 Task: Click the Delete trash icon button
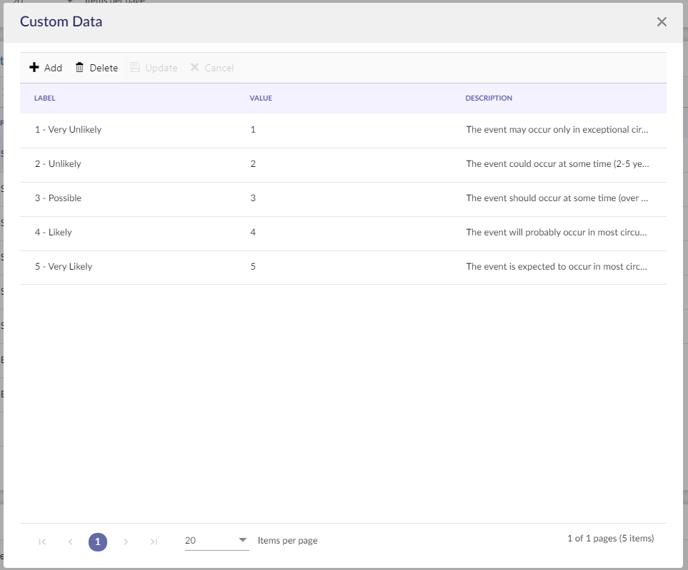coord(96,68)
